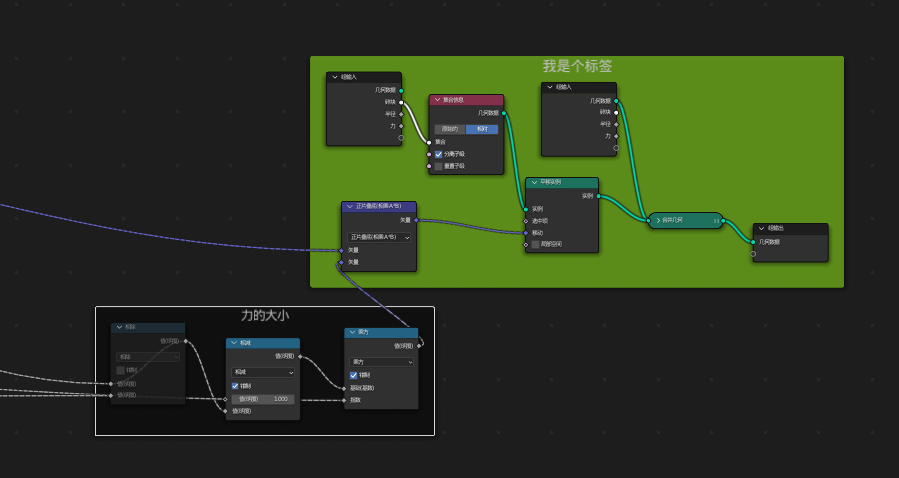Screen dimensions: 899x478
Task: Open the 乘方 operation dropdown
Action: pyautogui.click(x=381, y=362)
